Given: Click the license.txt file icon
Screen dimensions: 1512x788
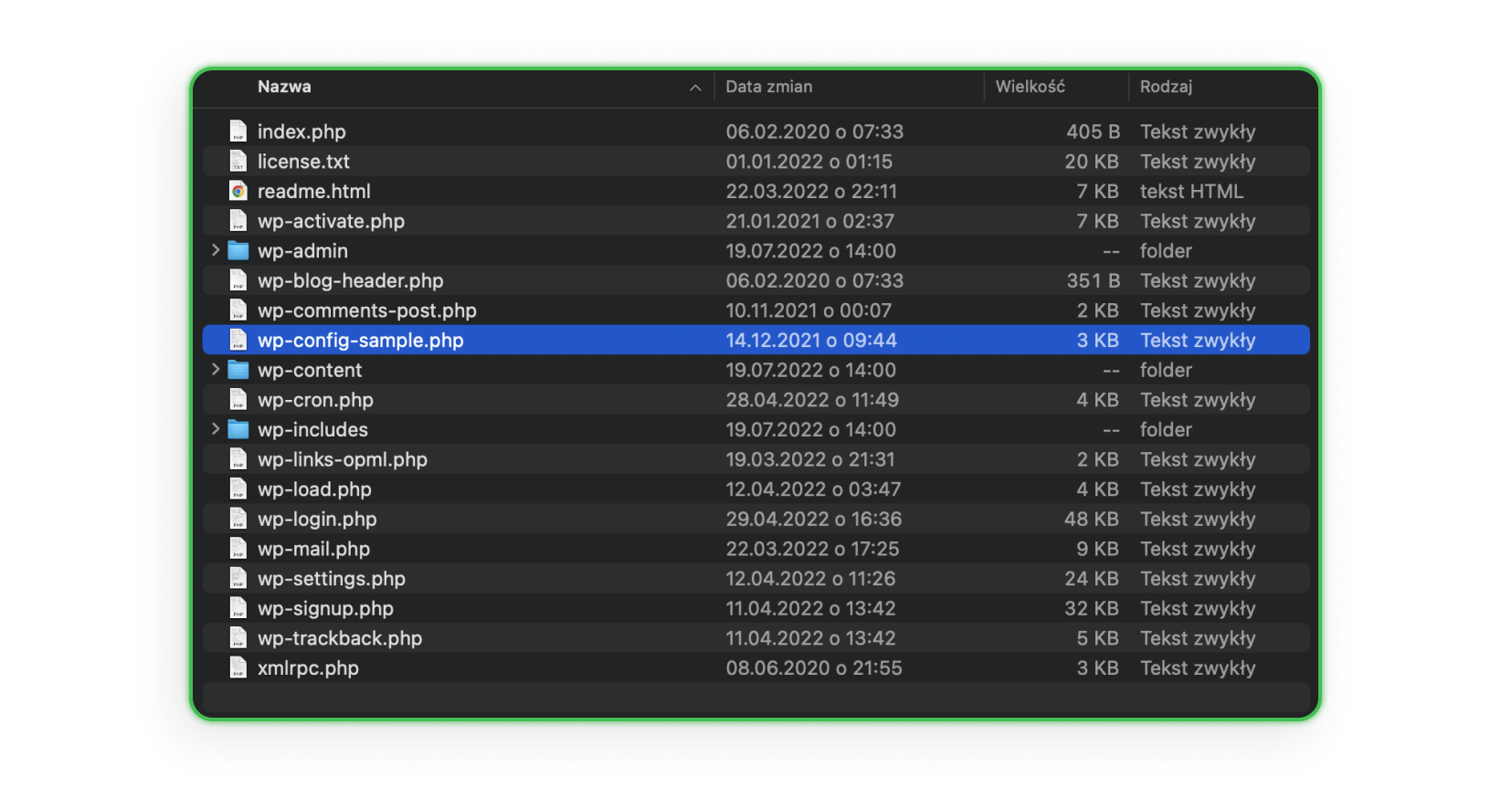Looking at the screenshot, I should pyautogui.click(x=238, y=162).
